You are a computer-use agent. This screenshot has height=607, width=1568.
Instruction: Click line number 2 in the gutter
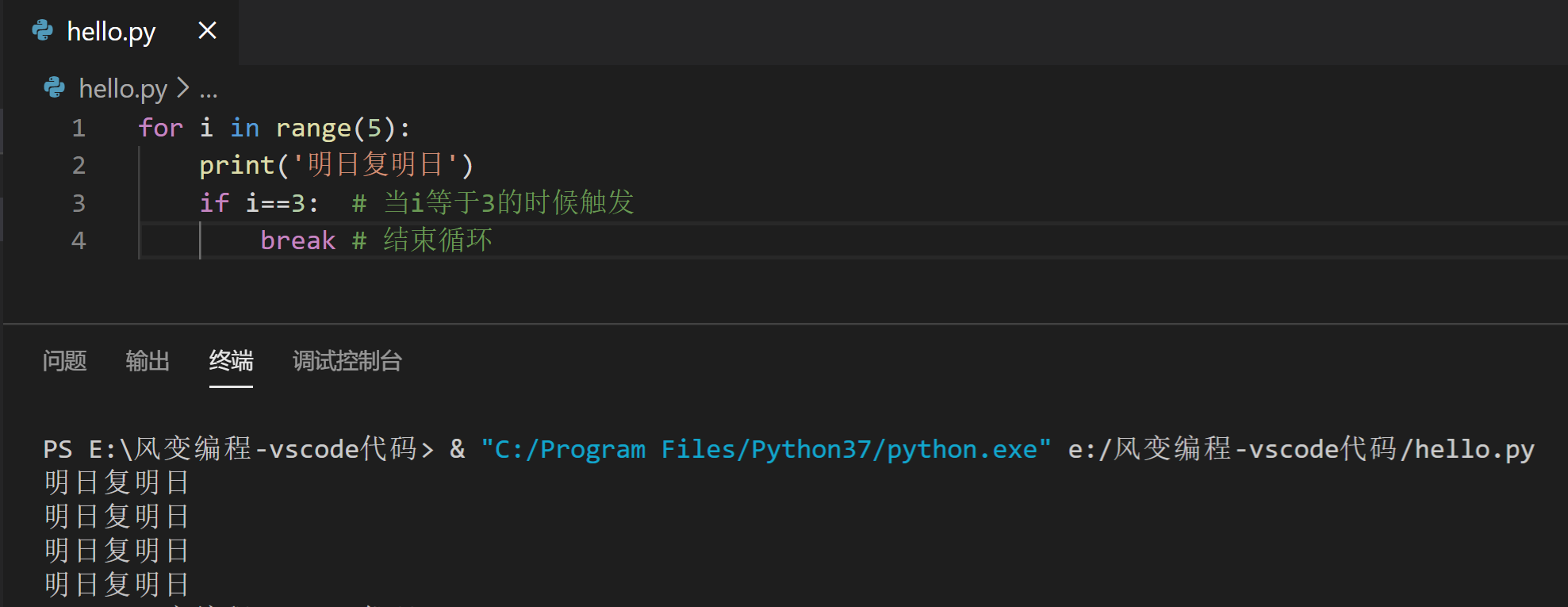pyautogui.click(x=79, y=165)
